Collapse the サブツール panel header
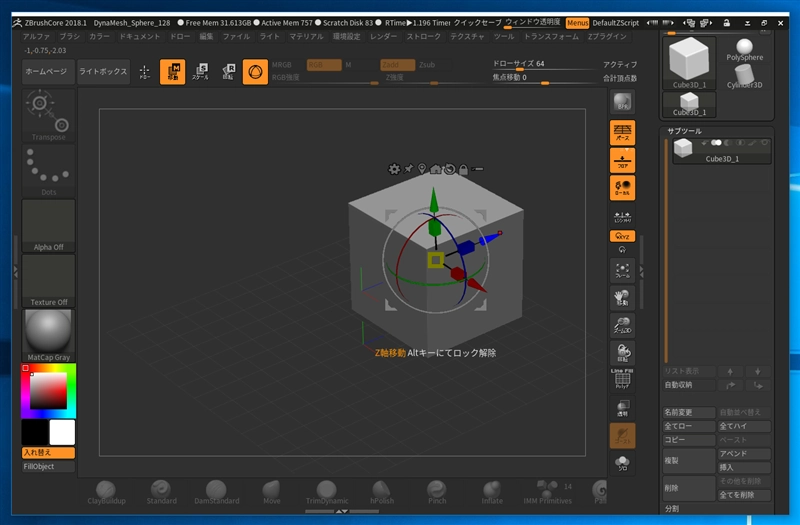 click(684, 131)
